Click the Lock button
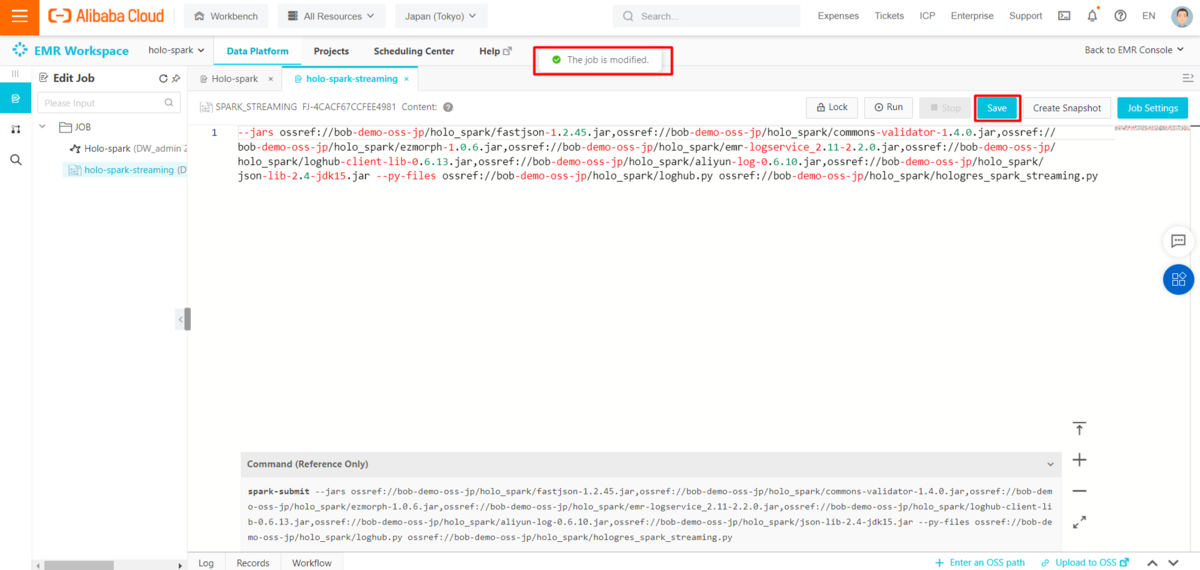 831,107
